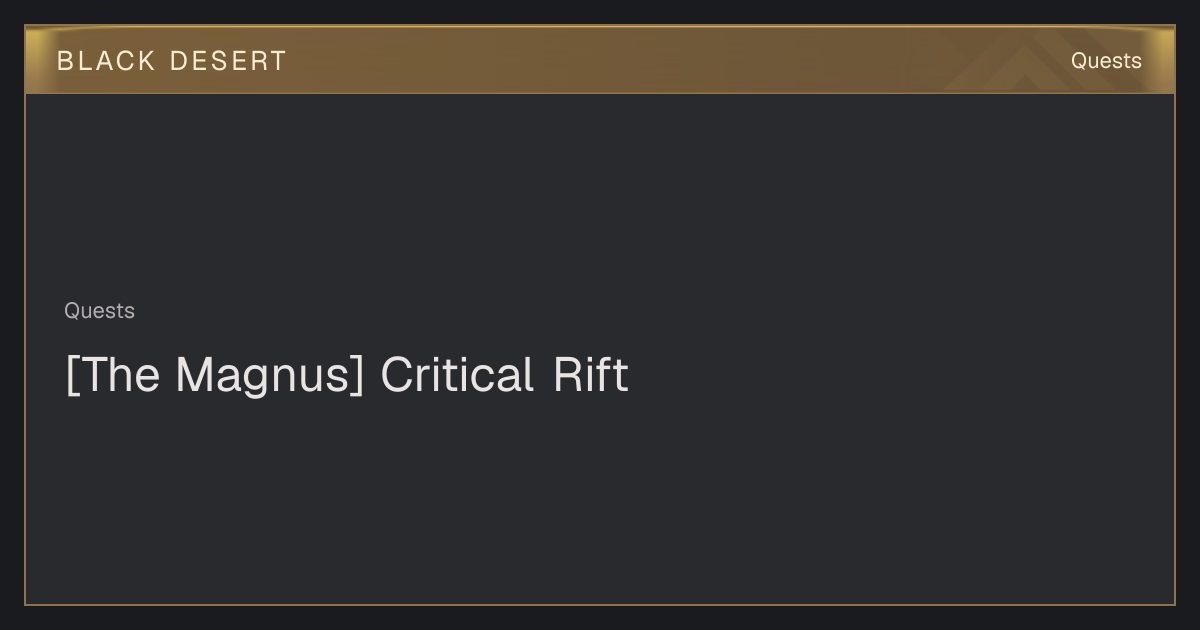Image resolution: width=1200 pixels, height=630 pixels.
Task: Return home via BLACK DESERT wordmark
Action: pyautogui.click(x=172, y=61)
